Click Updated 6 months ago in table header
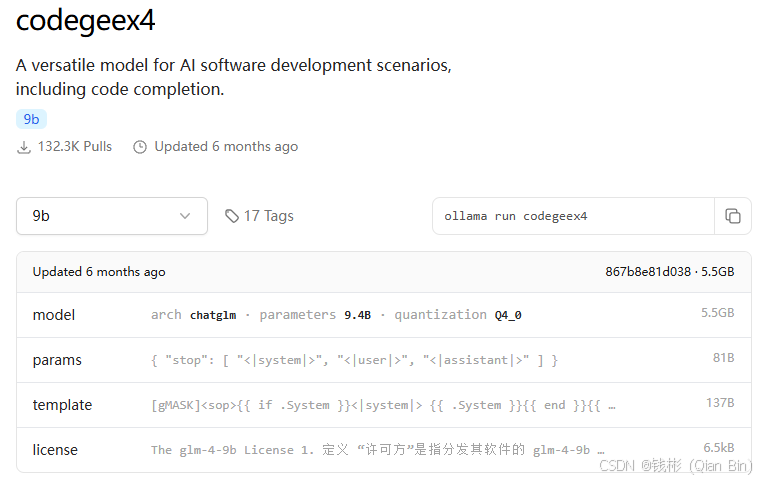This screenshot has width=759, height=479. tap(99, 272)
